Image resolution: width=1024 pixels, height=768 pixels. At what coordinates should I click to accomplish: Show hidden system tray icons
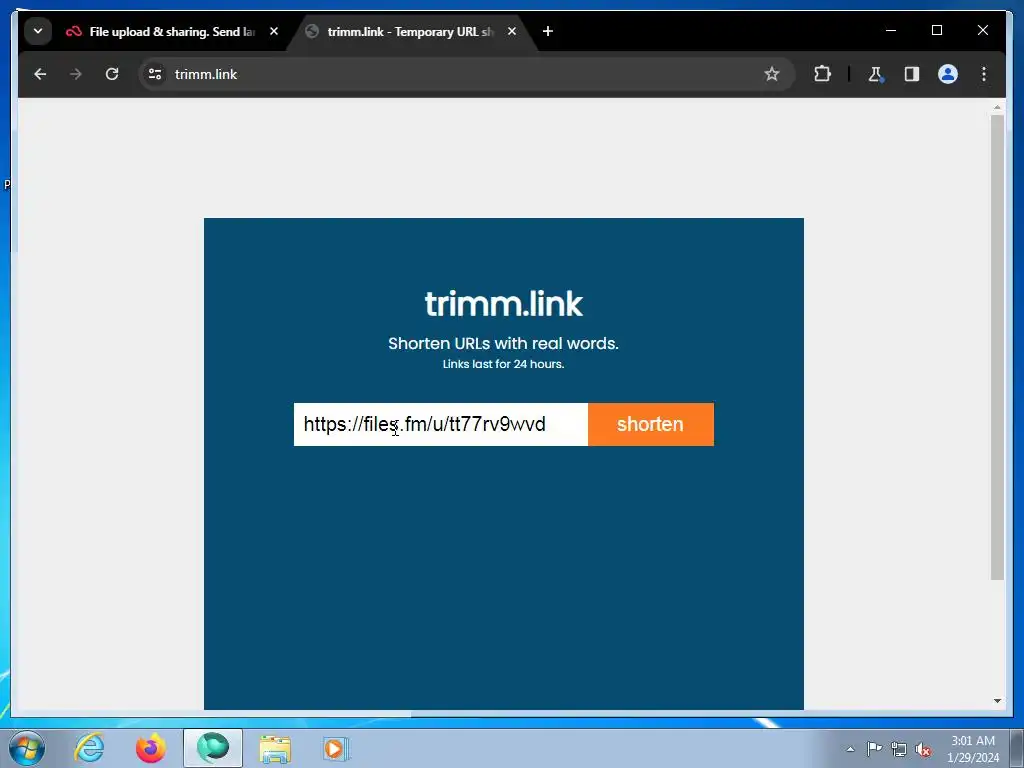click(850, 749)
